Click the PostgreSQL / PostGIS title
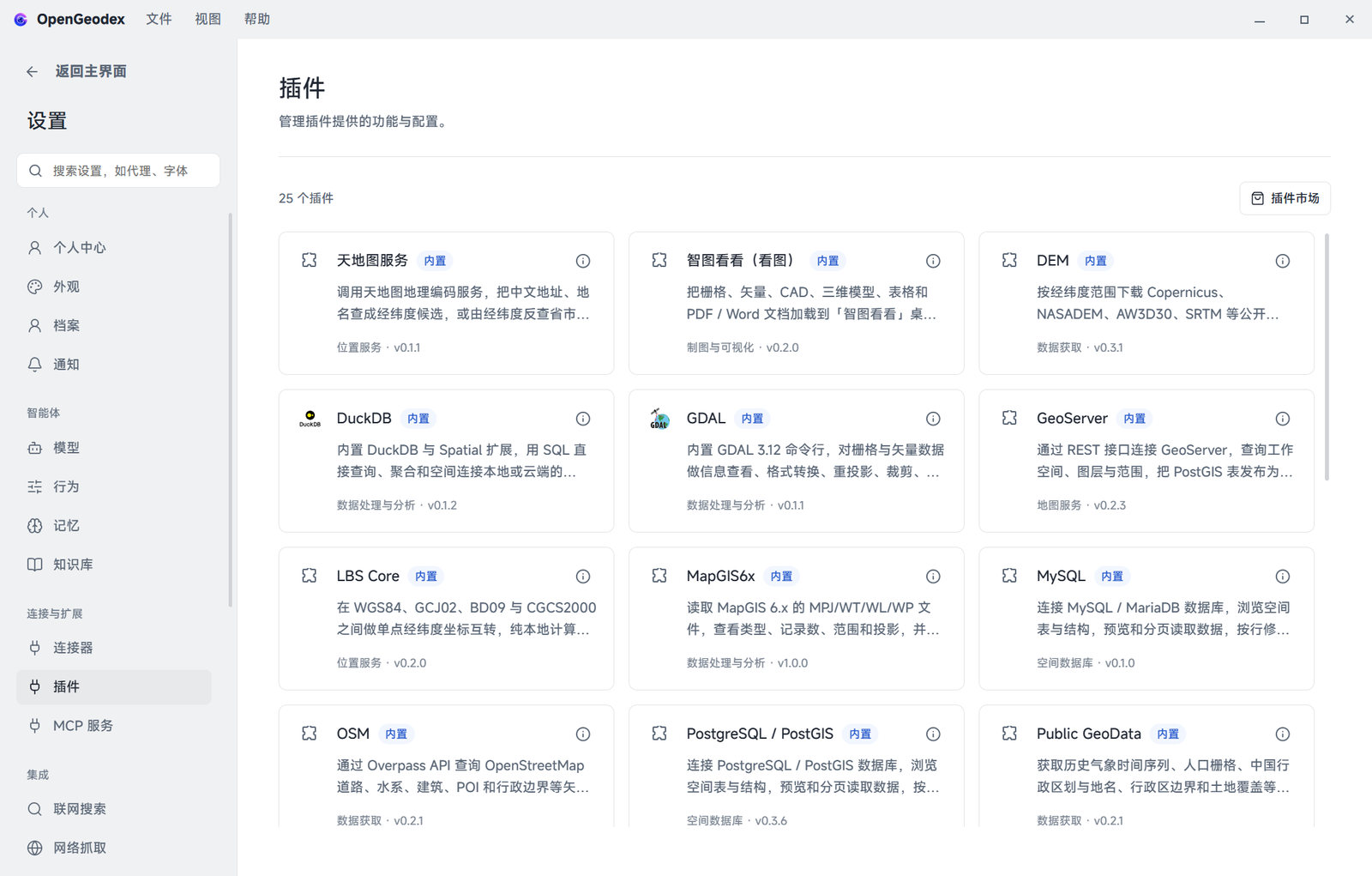1372x876 pixels. point(760,734)
